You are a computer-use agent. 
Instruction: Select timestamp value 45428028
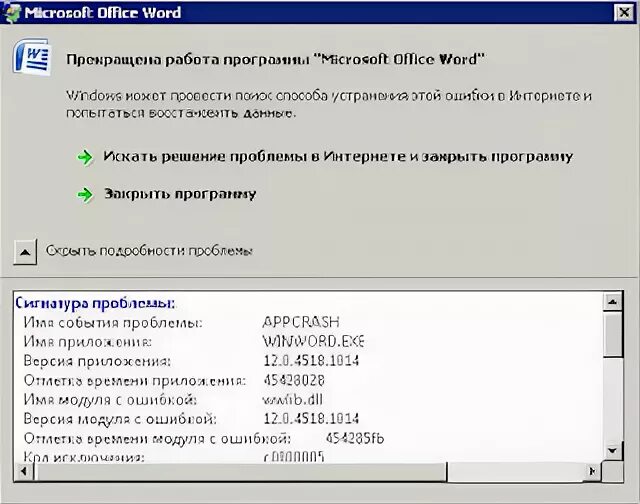coord(294,380)
